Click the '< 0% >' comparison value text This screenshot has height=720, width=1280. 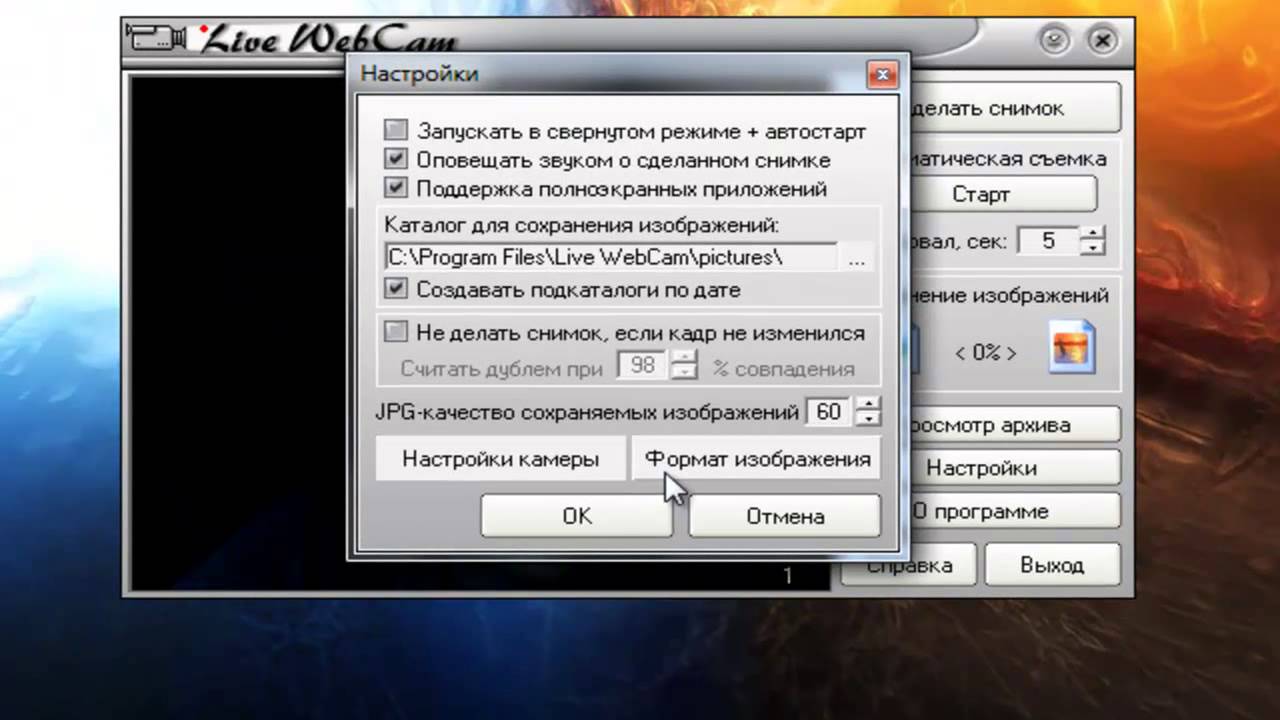985,353
